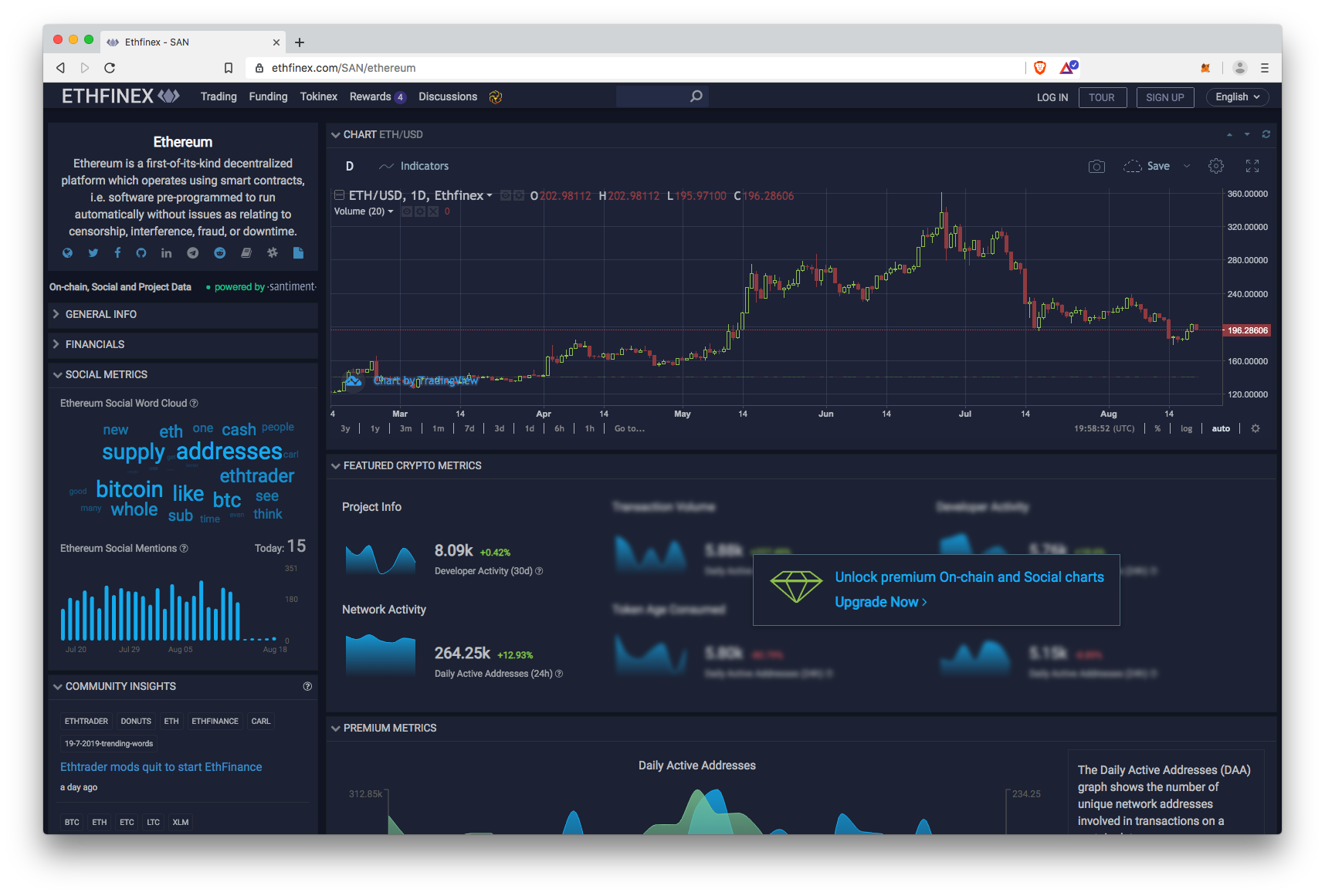This screenshot has height=896, width=1325.
Task: Select the 7d chart range
Action: pyautogui.click(x=469, y=428)
